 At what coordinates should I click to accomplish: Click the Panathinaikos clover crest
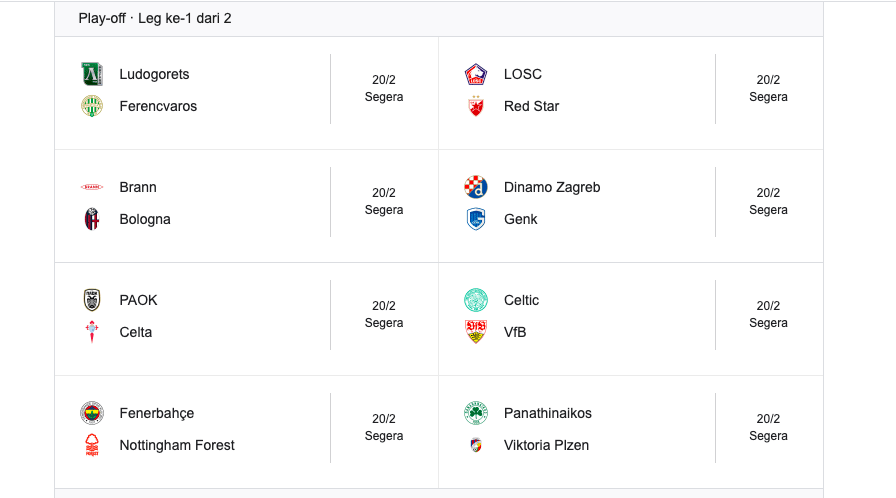point(476,413)
